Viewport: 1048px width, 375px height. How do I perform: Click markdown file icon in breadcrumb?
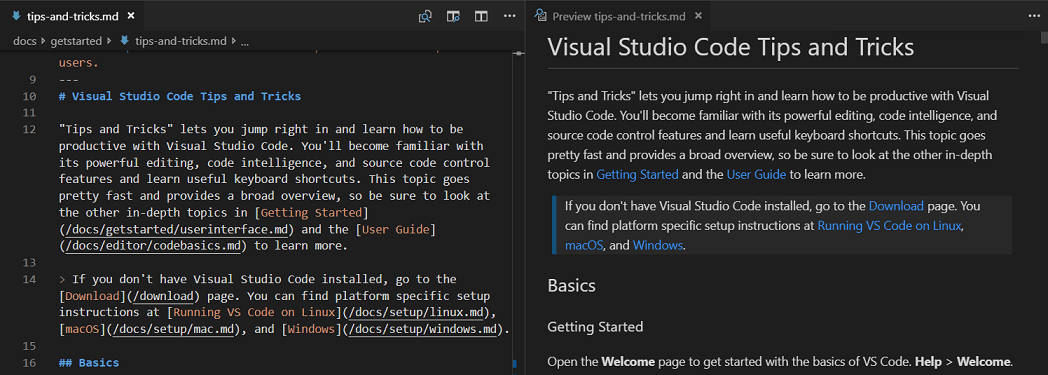(124, 41)
